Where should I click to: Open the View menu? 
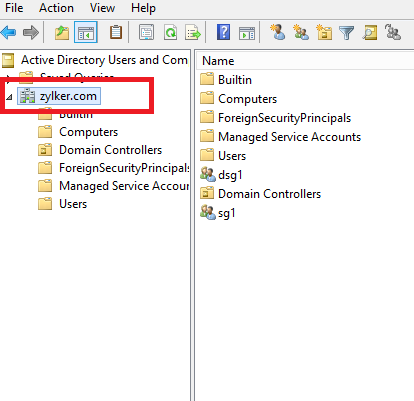click(102, 8)
